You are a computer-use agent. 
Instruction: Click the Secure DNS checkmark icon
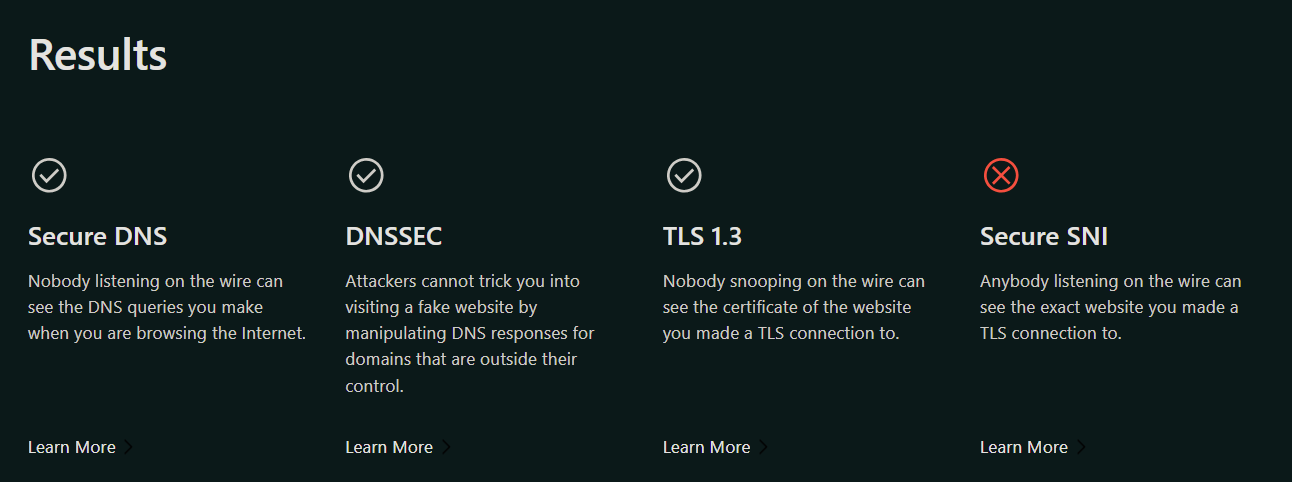49,175
